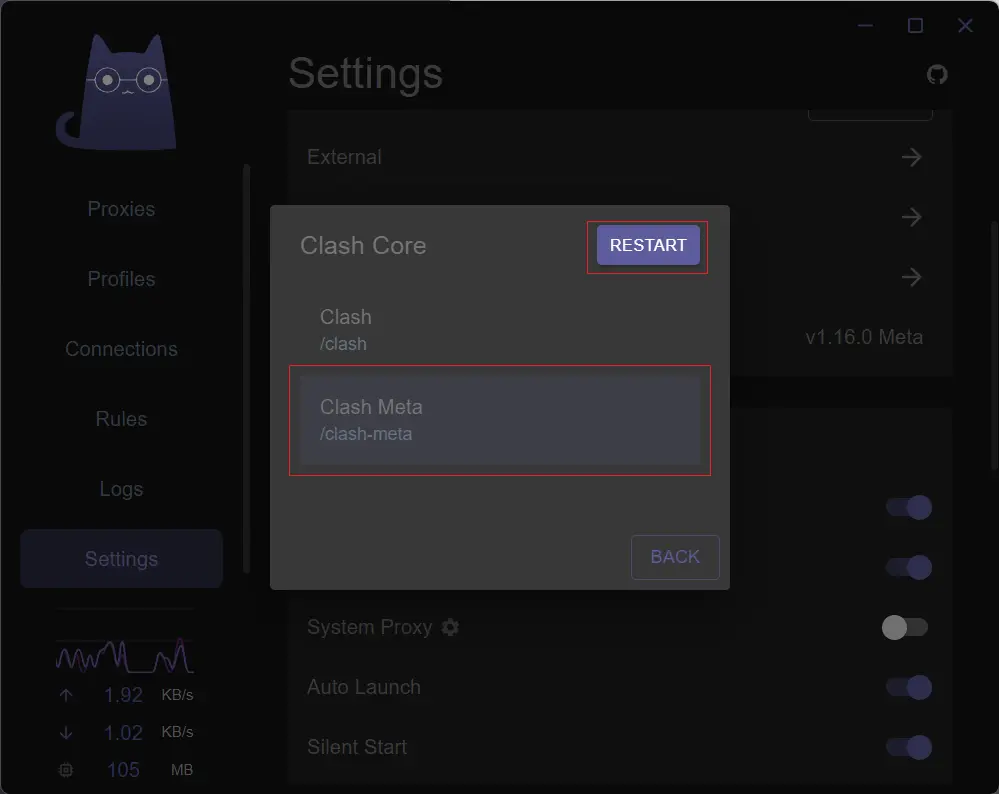Open the External row arrow
Image resolution: width=999 pixels, height=794 pixels.
point(912,157)
